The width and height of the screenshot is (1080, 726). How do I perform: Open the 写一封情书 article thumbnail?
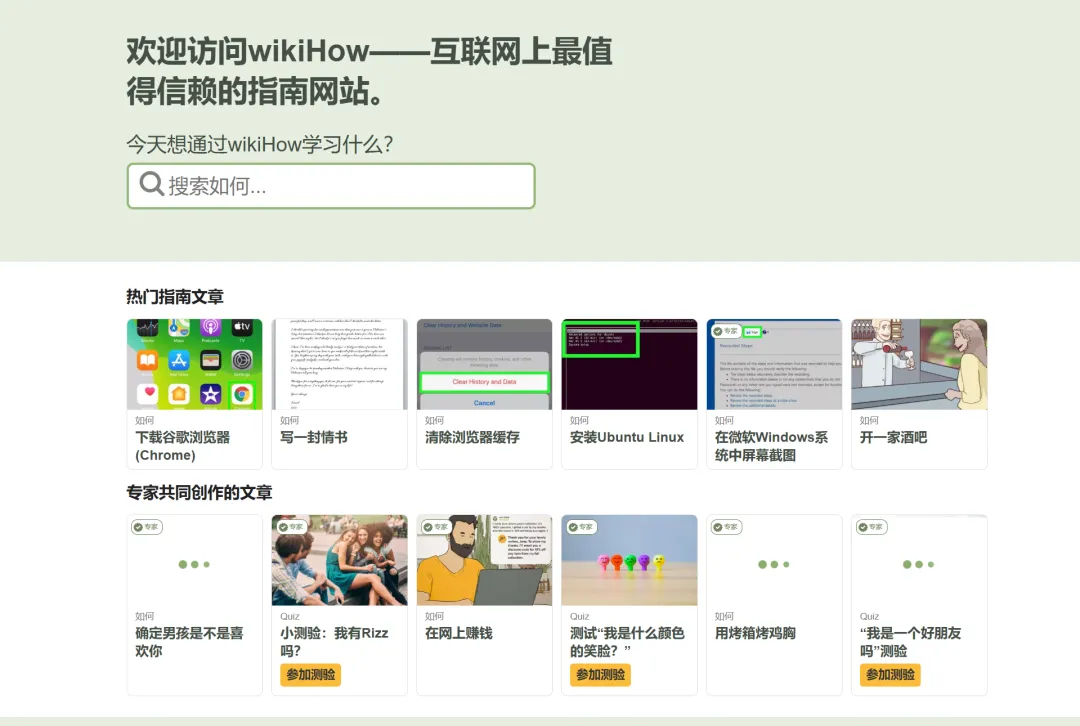(x=340, y=364)
